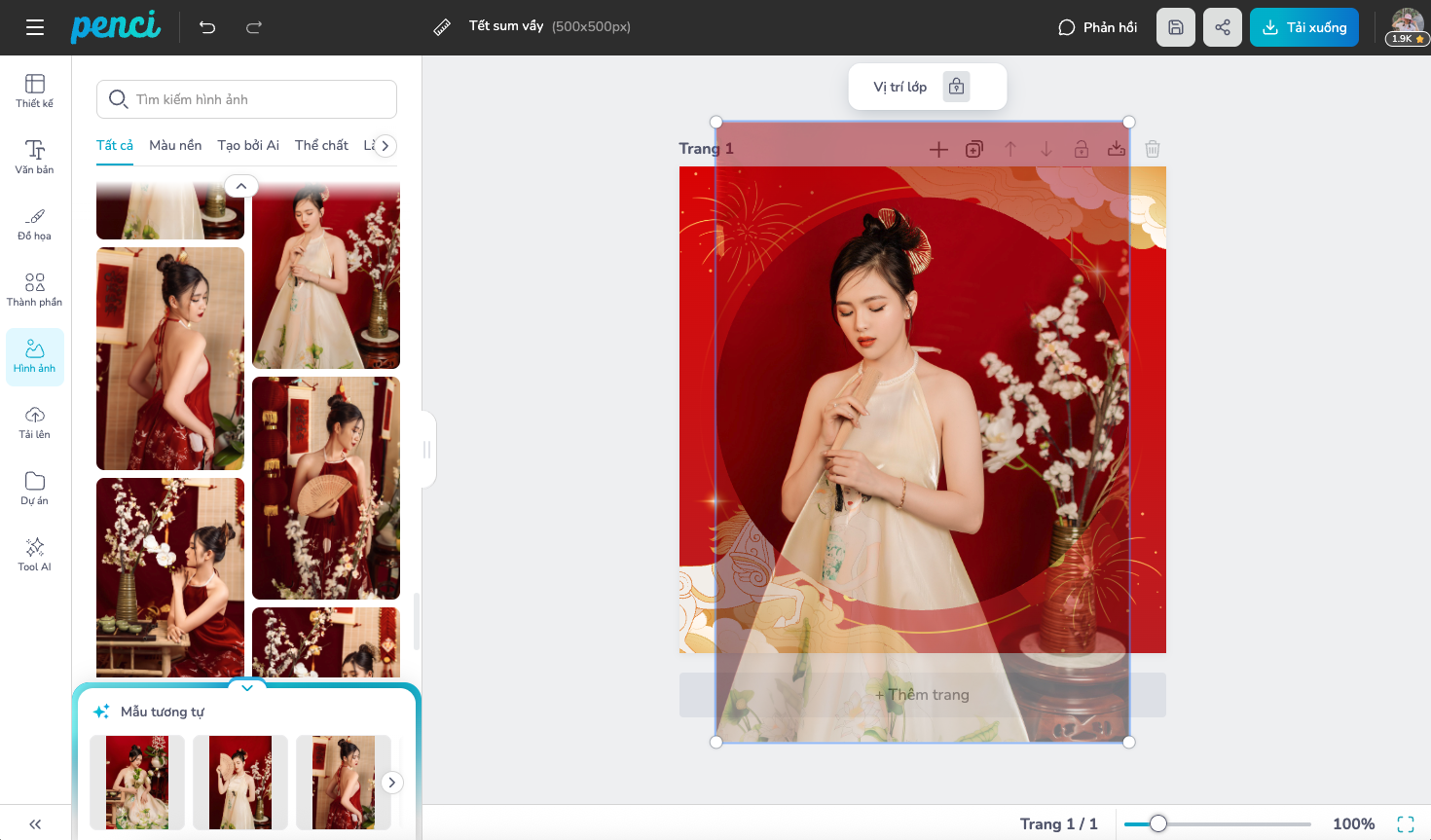Select the Tạo bởi AI tab
This screenshot has height=840, width=1431.
coord(248,145)
